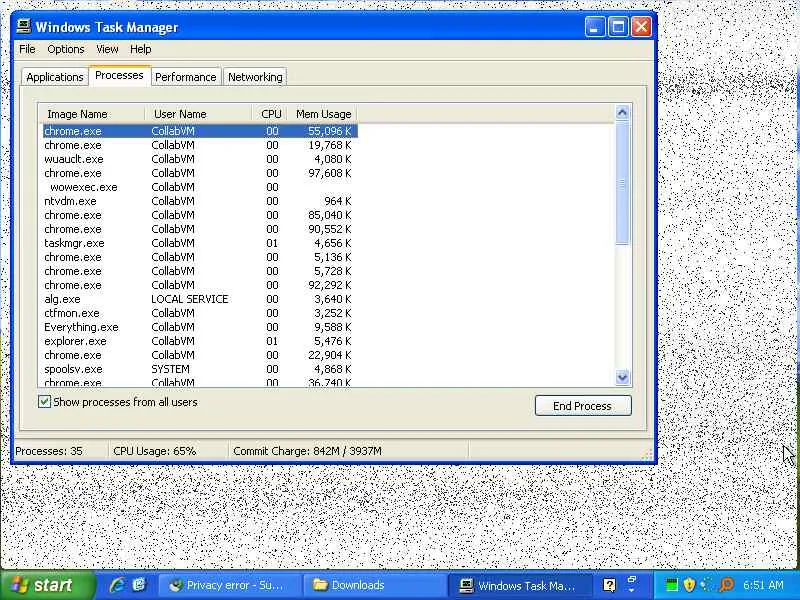
Task: Sort by Mem Usage column header
Action: tap(322, 114)
